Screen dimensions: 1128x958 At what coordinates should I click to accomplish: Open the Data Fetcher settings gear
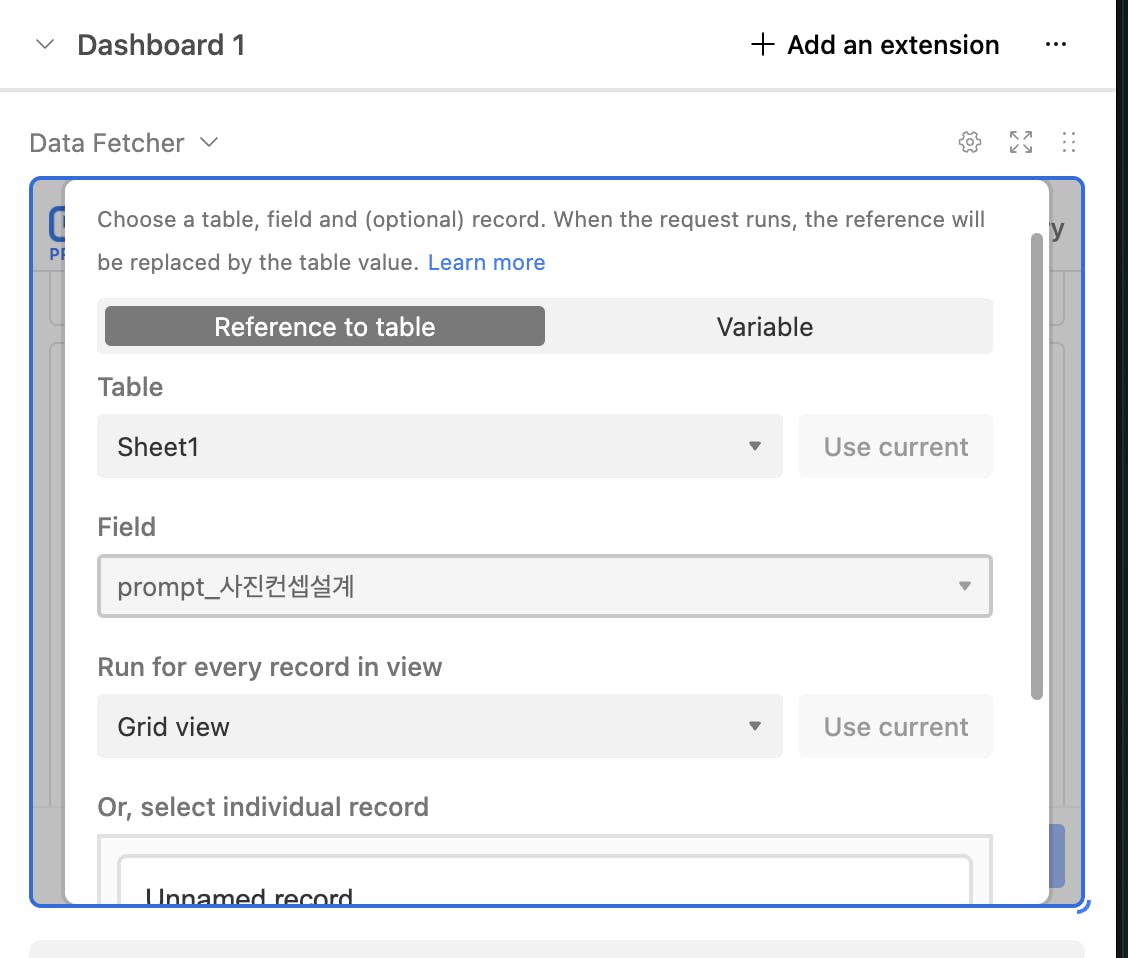(970, 142)
